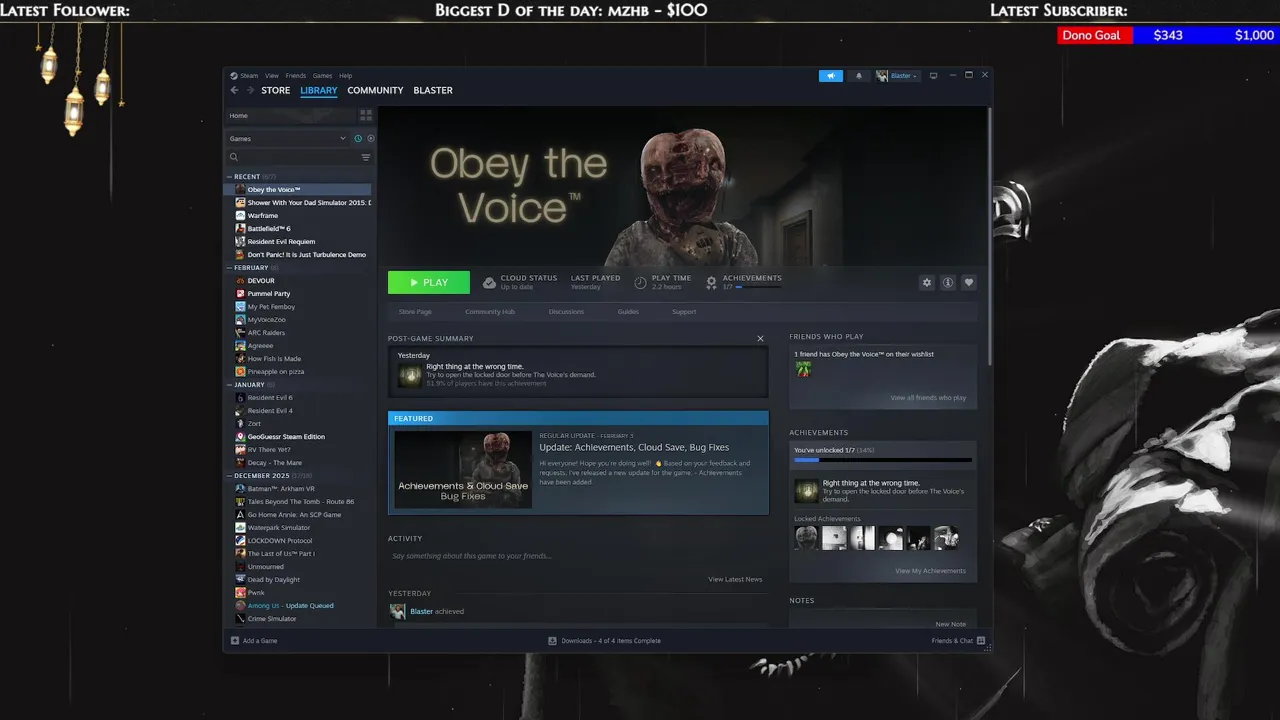1280x720 pixels.
Task: Click the Play Time clock icon
Action: coord(640,283)
